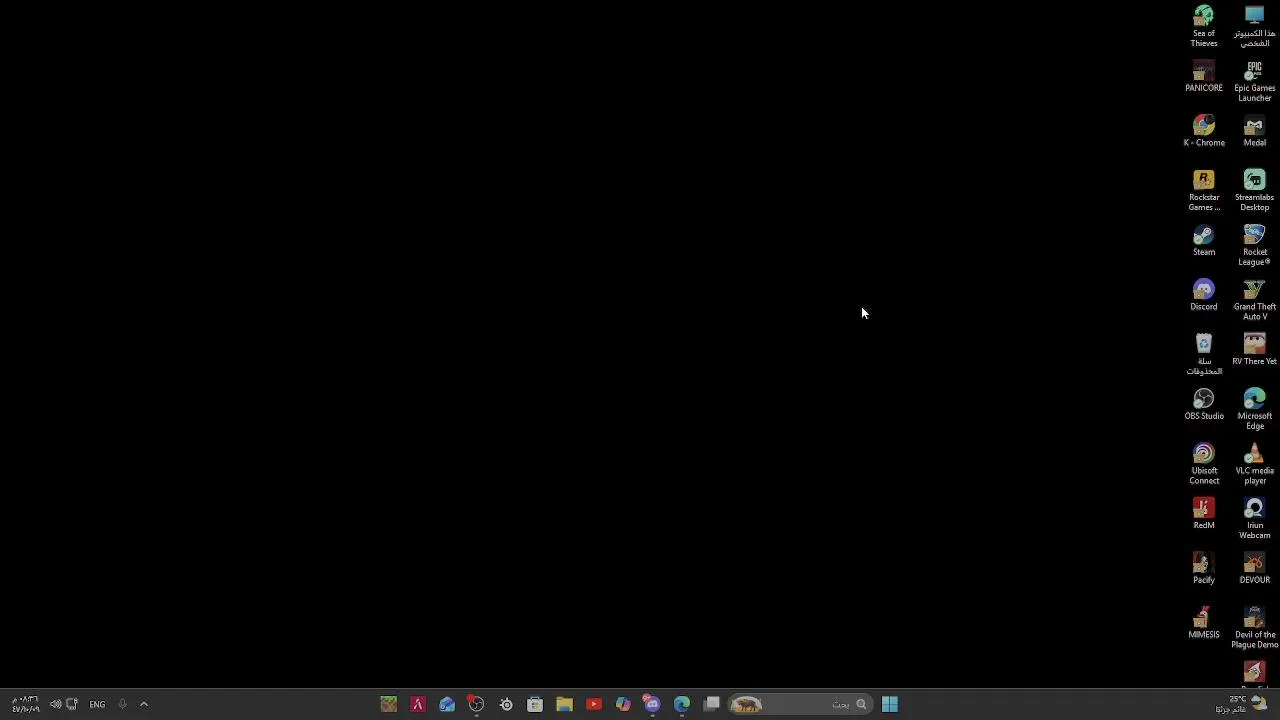This screenshot has height=720, width=1280.
Task: Open the volume speaker tray icon
Action: [56, 704]
